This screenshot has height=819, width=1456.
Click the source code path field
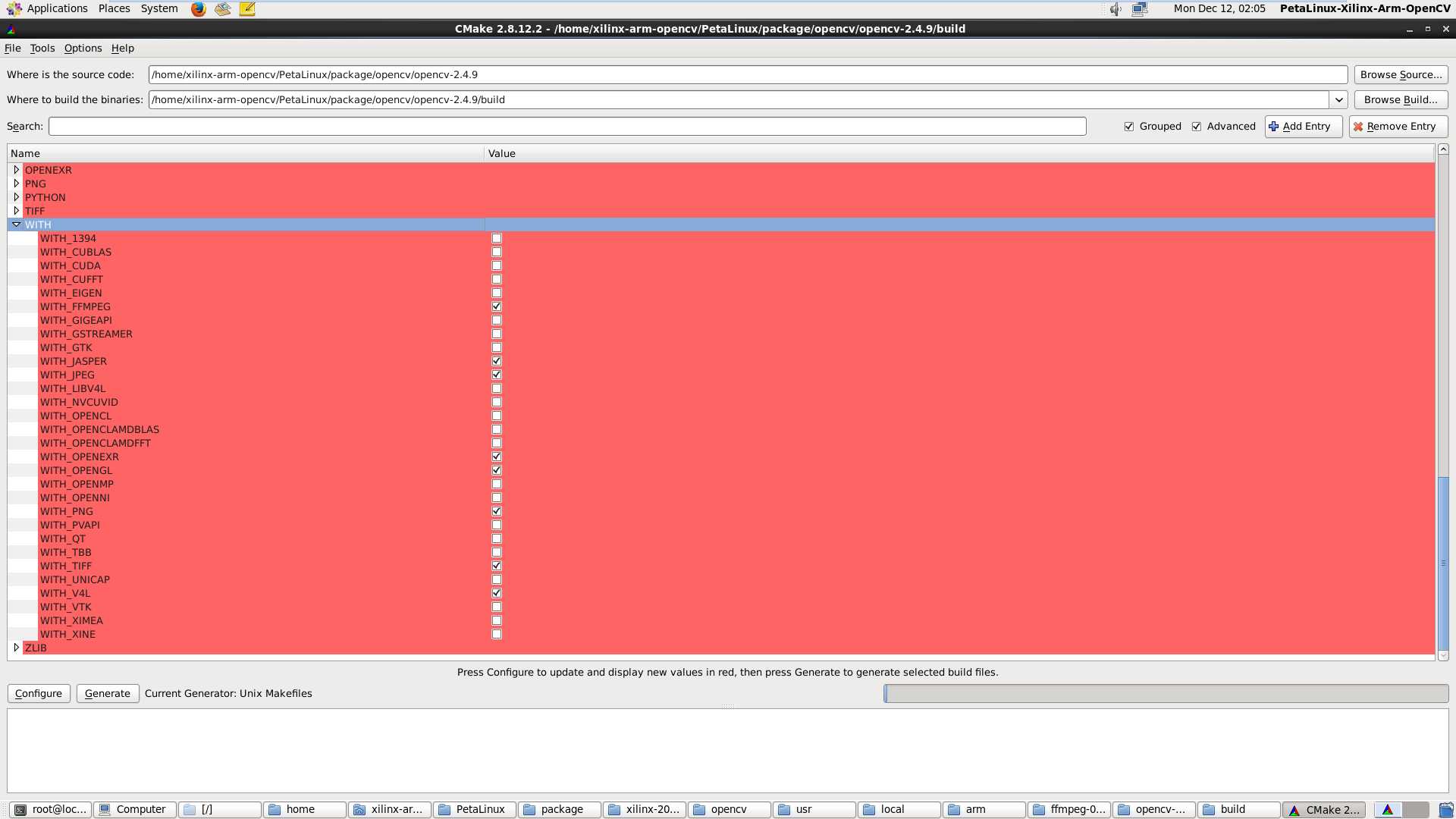tap(748, 74)
